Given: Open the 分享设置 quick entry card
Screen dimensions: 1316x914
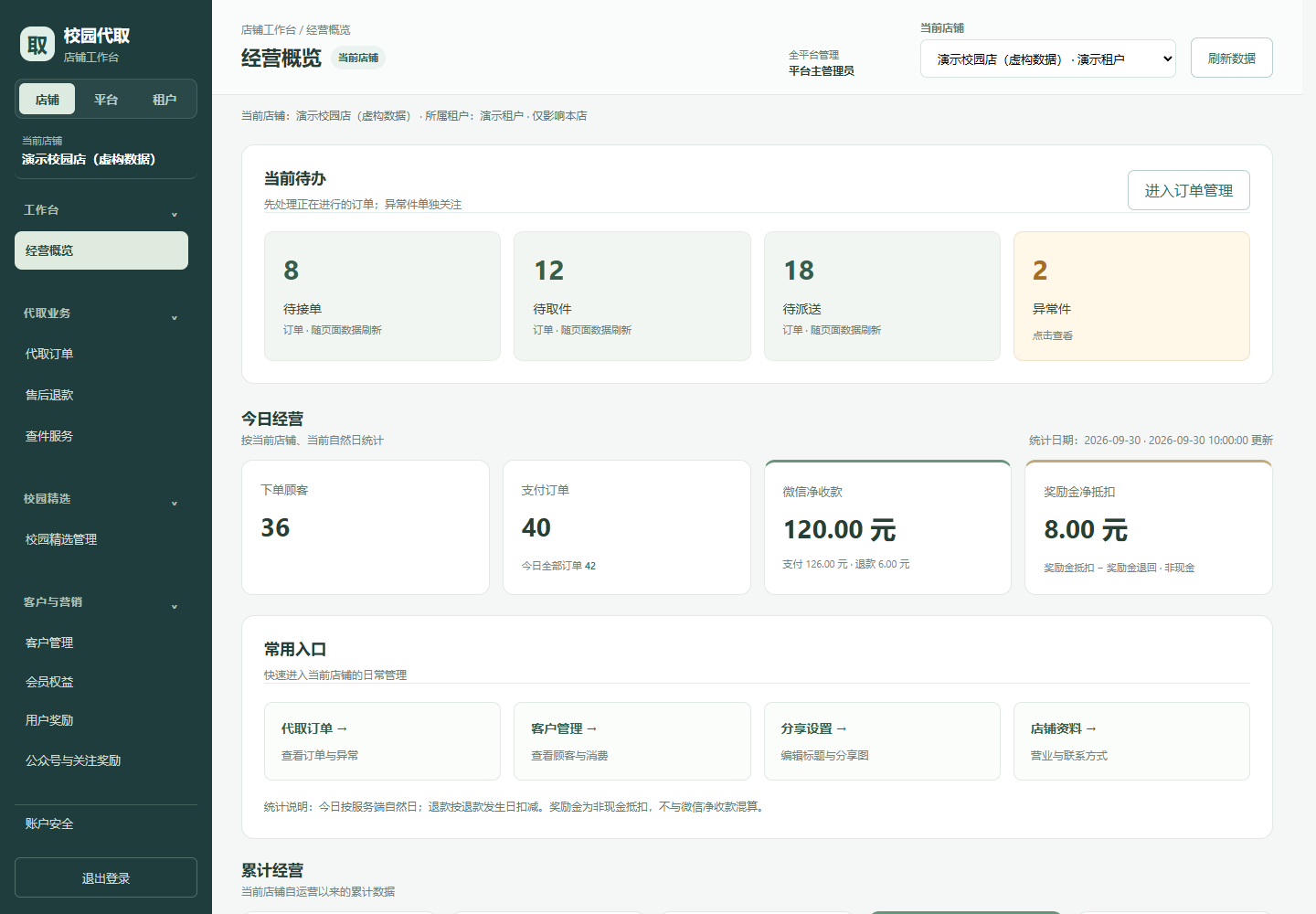Looking at the screenshot, I should [x=882, y=741].
